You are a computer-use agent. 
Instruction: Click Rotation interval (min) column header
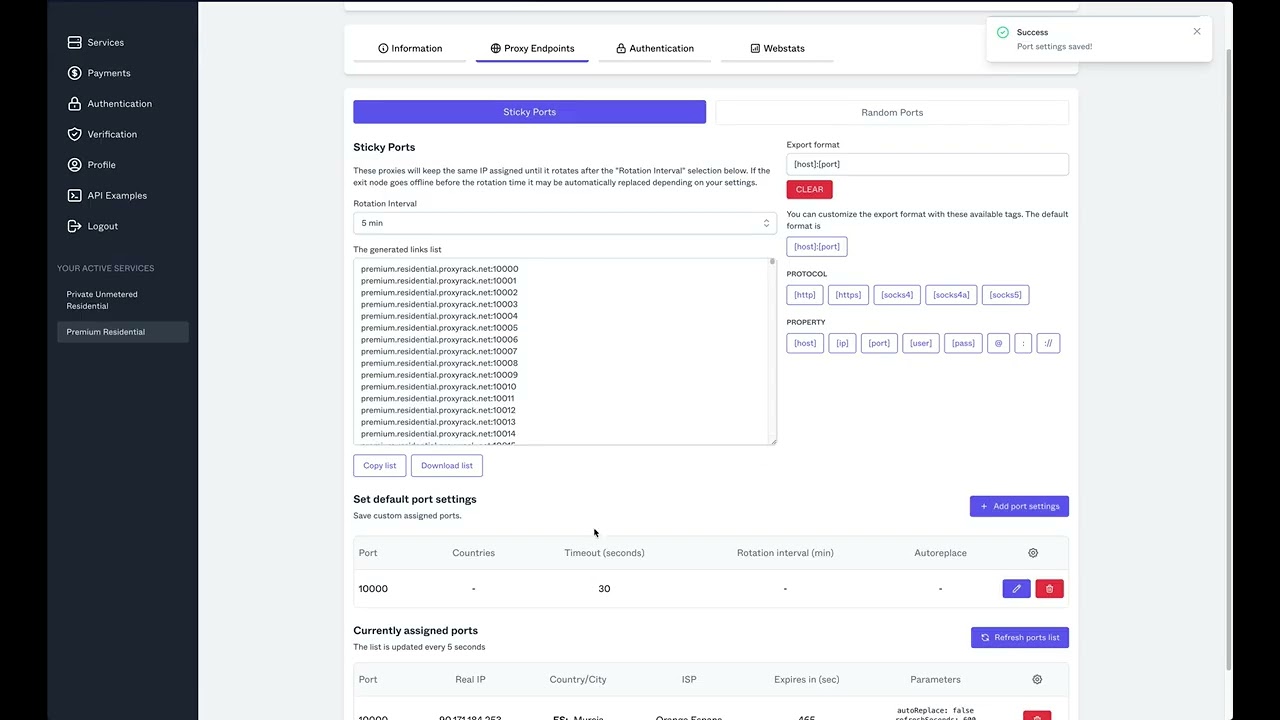785,553
